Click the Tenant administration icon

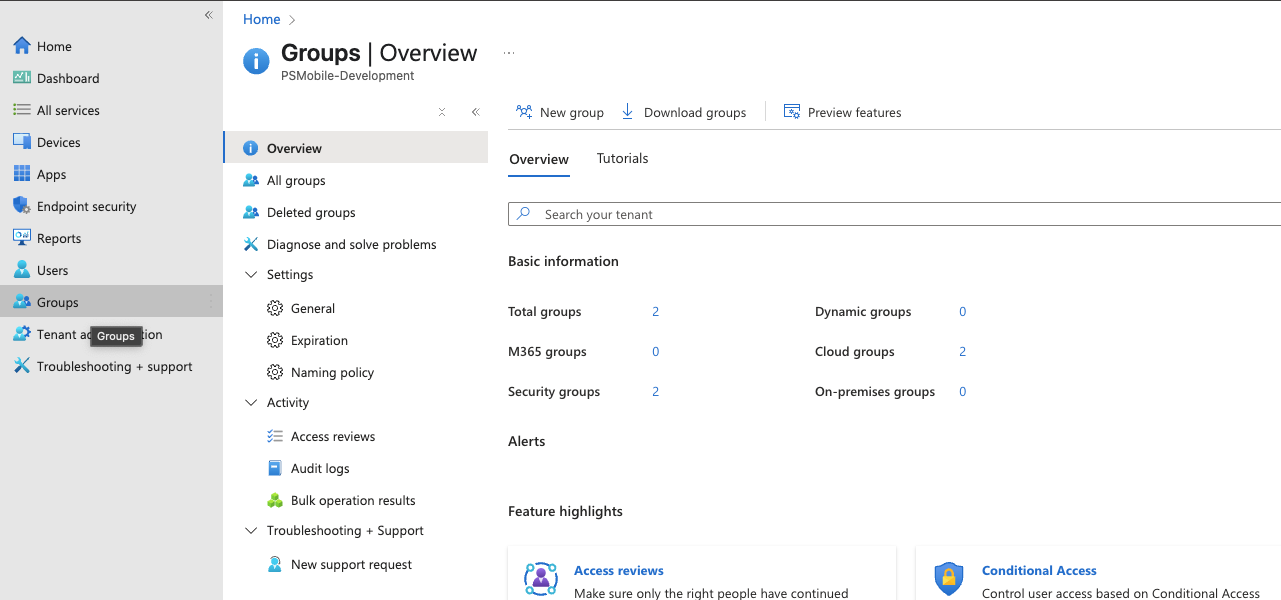(21, 334)
